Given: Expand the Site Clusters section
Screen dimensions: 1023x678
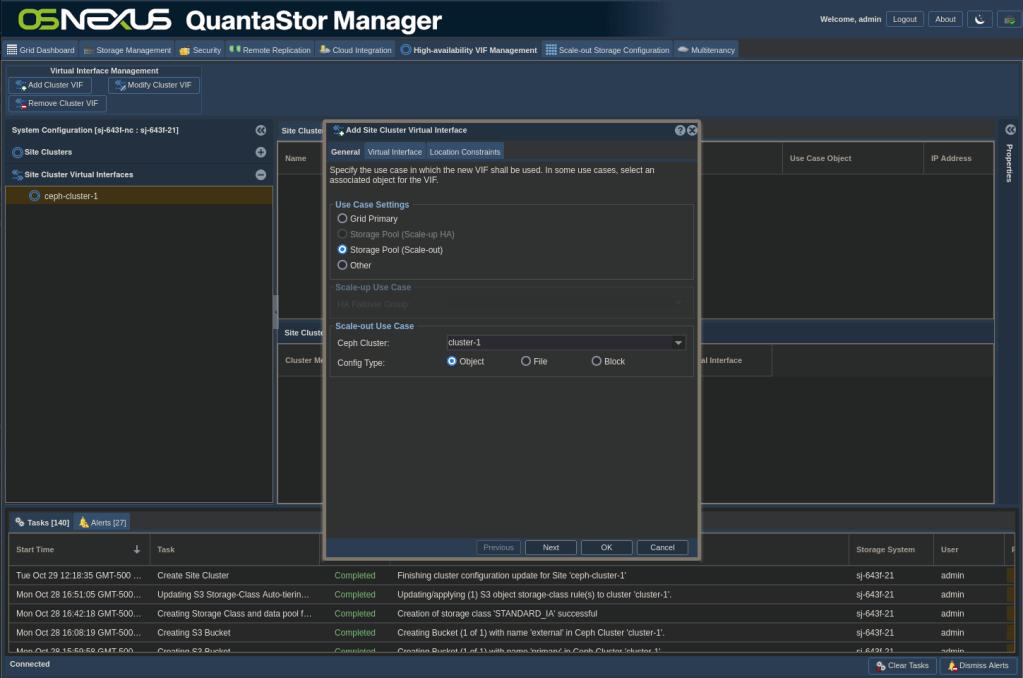Looking at the screenshot, I should pyautogui.click(x=260, y=152).
